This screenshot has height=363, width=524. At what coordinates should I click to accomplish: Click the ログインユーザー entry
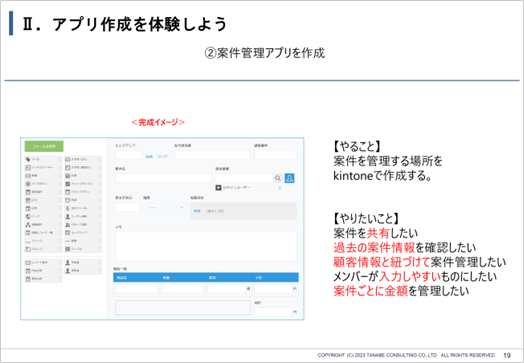(249, 188)
